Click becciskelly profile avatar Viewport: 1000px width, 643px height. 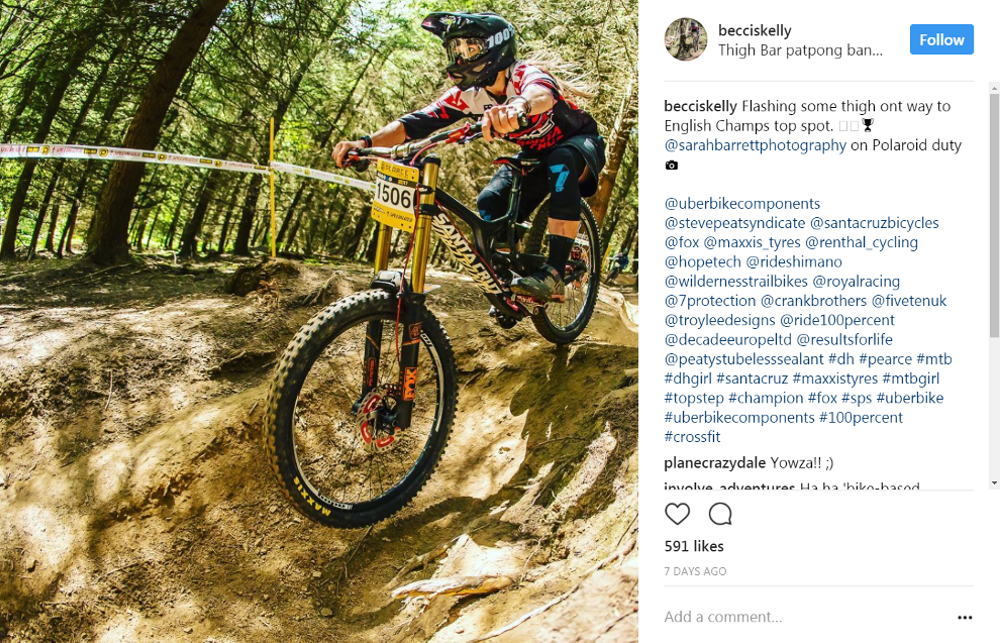(x=686, y=40)
